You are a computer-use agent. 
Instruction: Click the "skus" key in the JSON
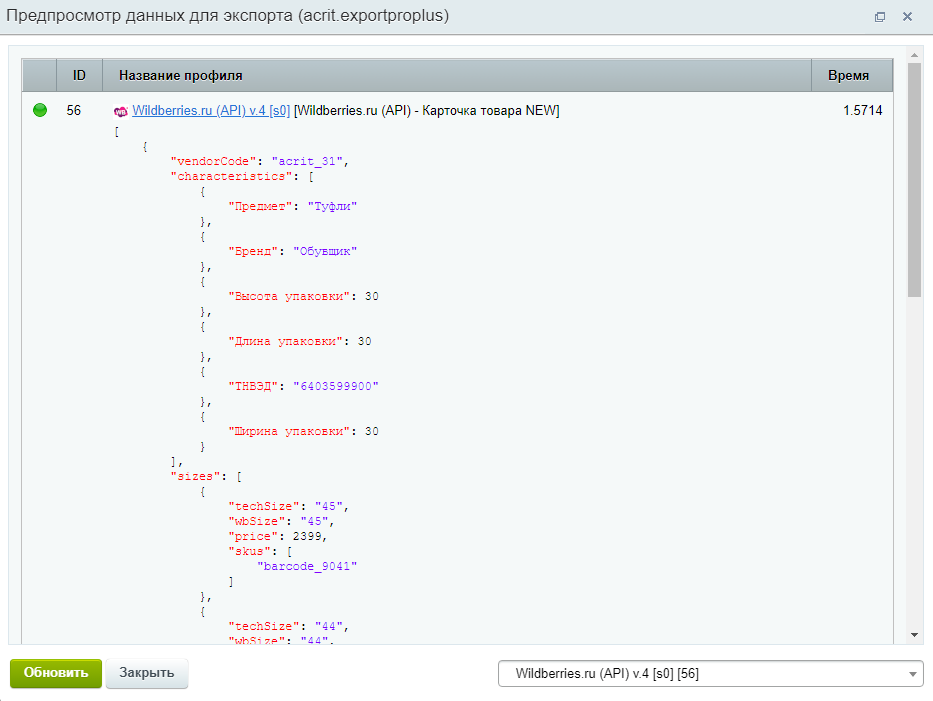click(250, 551)
